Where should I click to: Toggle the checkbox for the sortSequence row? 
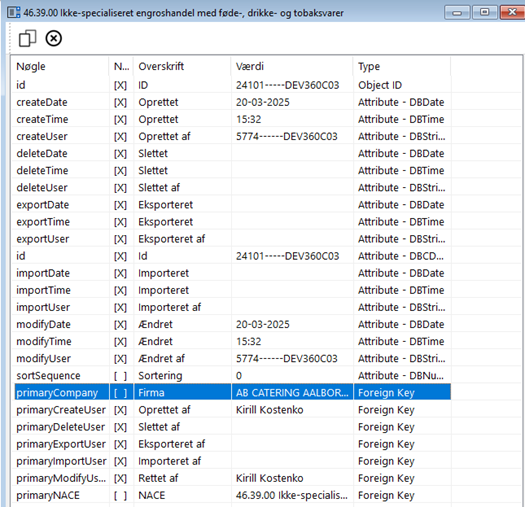pyautogui.click(x=120, y=376)
